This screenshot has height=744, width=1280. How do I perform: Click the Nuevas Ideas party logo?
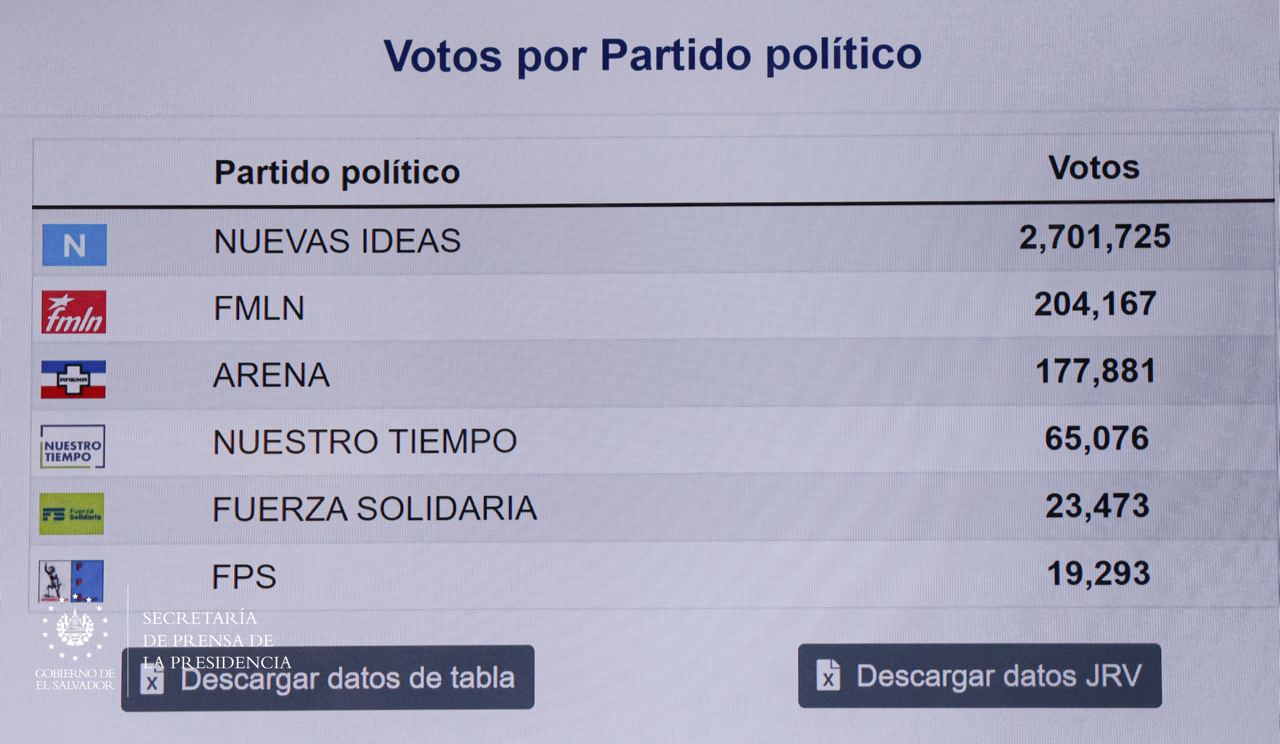[74, 245]
